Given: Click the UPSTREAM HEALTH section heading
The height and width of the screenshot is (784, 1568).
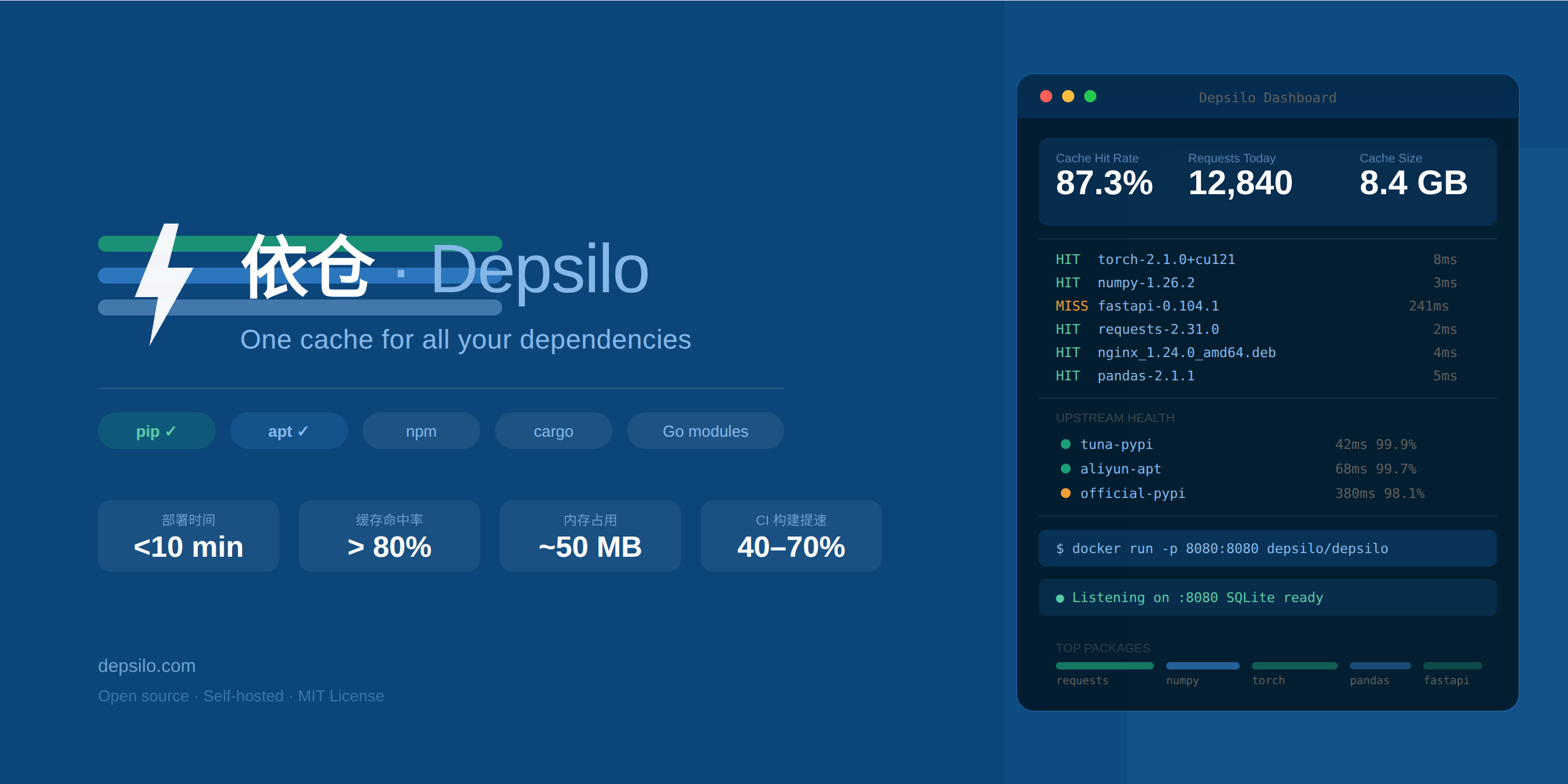Looking at the screenshot, I should tap(1115, 418).
